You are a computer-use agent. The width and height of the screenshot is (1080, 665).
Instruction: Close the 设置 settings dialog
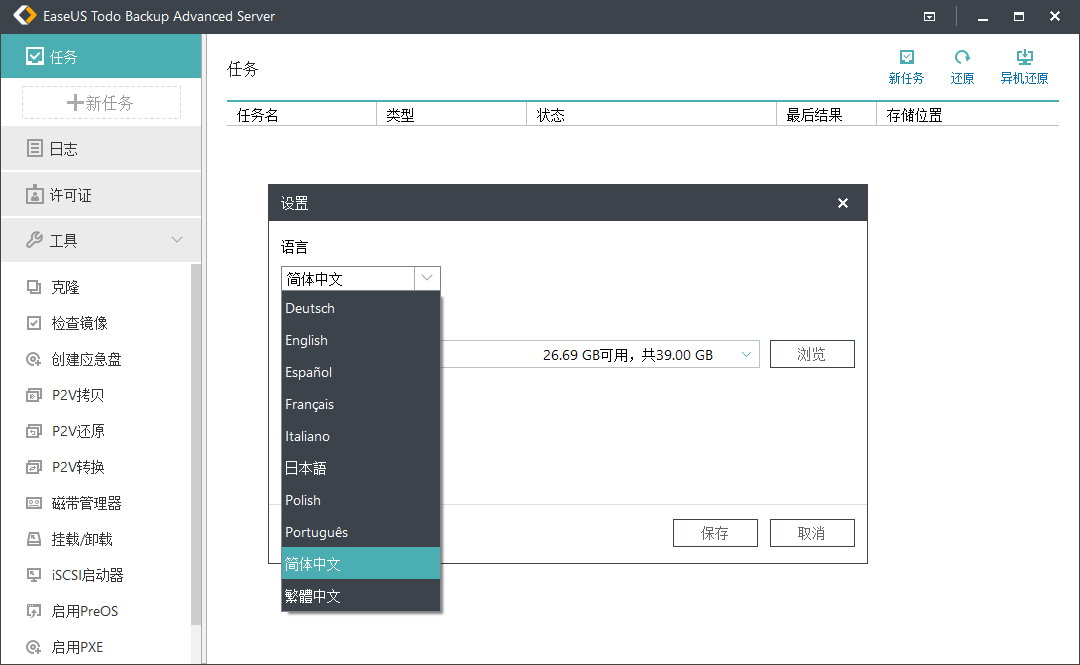[x=842, y=203]
